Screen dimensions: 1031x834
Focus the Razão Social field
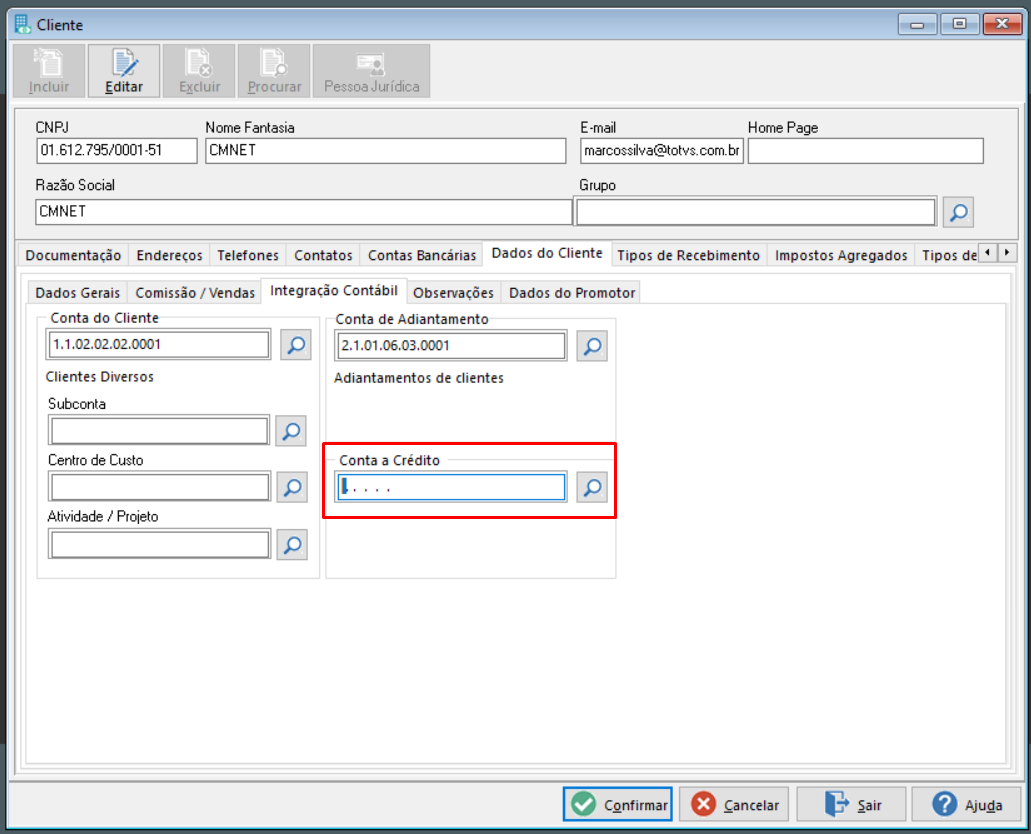click(x=303, y=212)
